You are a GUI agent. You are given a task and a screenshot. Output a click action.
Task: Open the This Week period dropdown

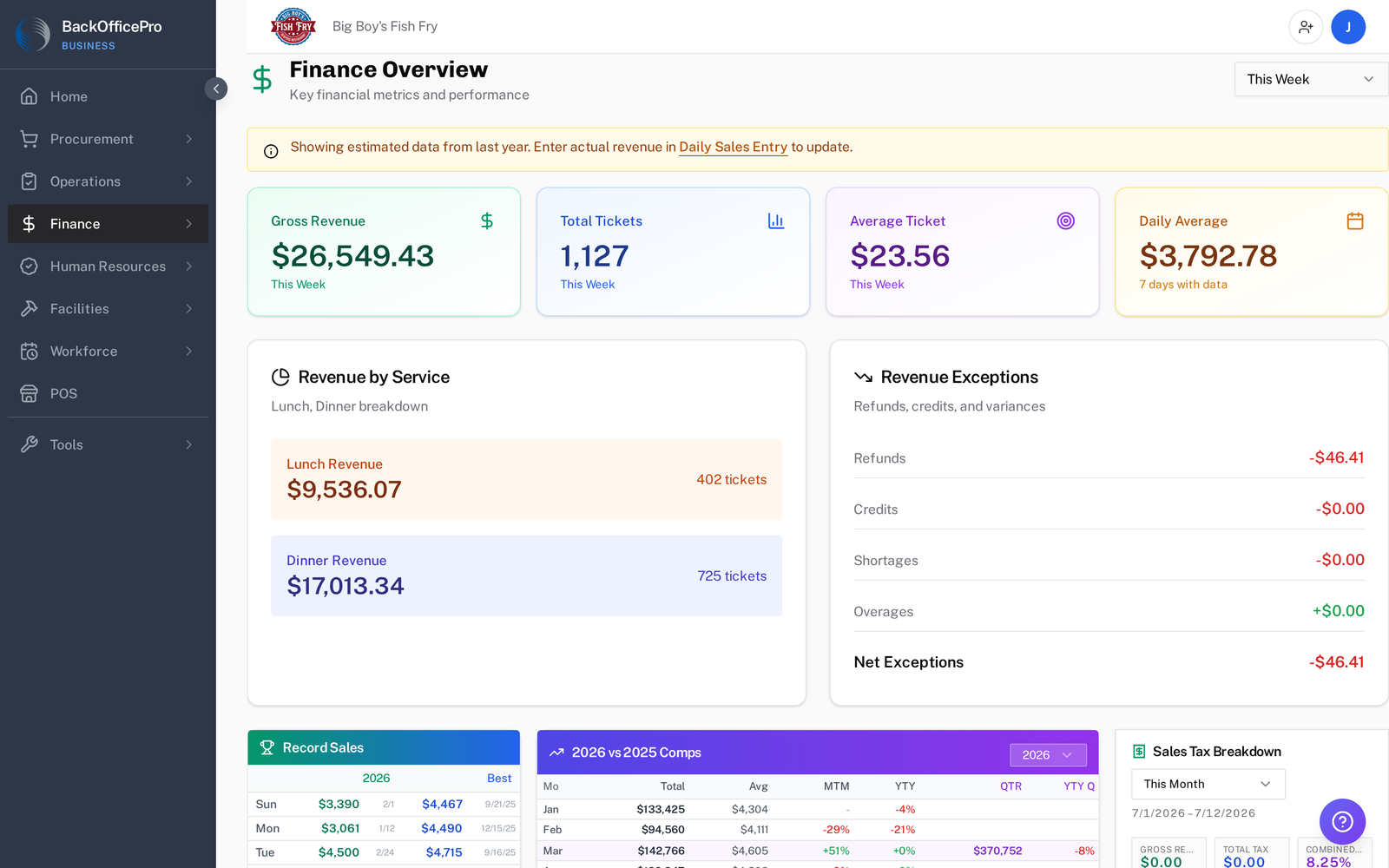point(1311,79)
